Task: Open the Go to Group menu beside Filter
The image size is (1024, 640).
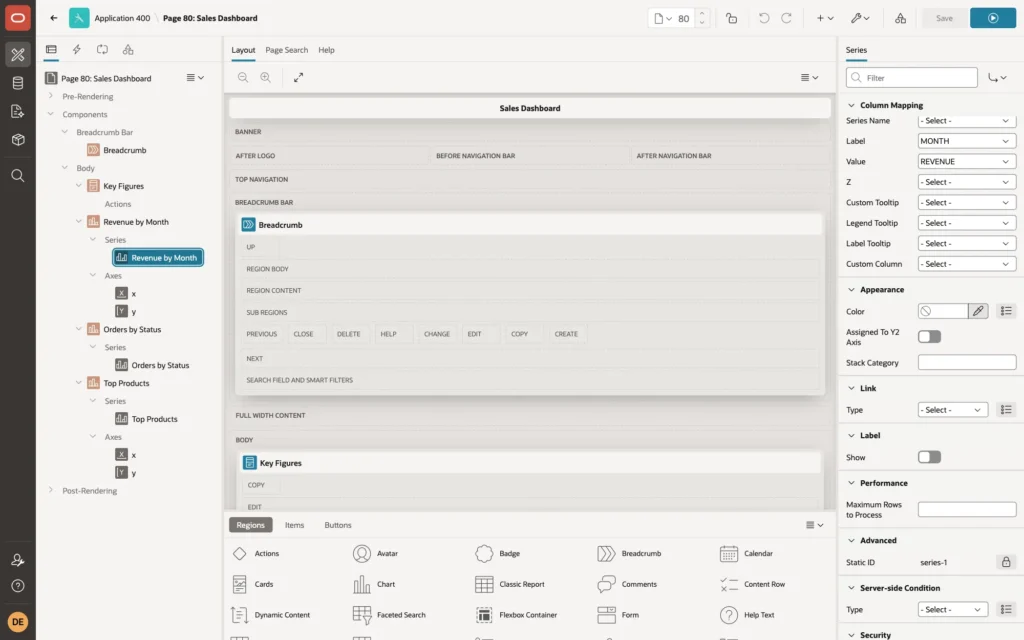Action: point(997,78)
